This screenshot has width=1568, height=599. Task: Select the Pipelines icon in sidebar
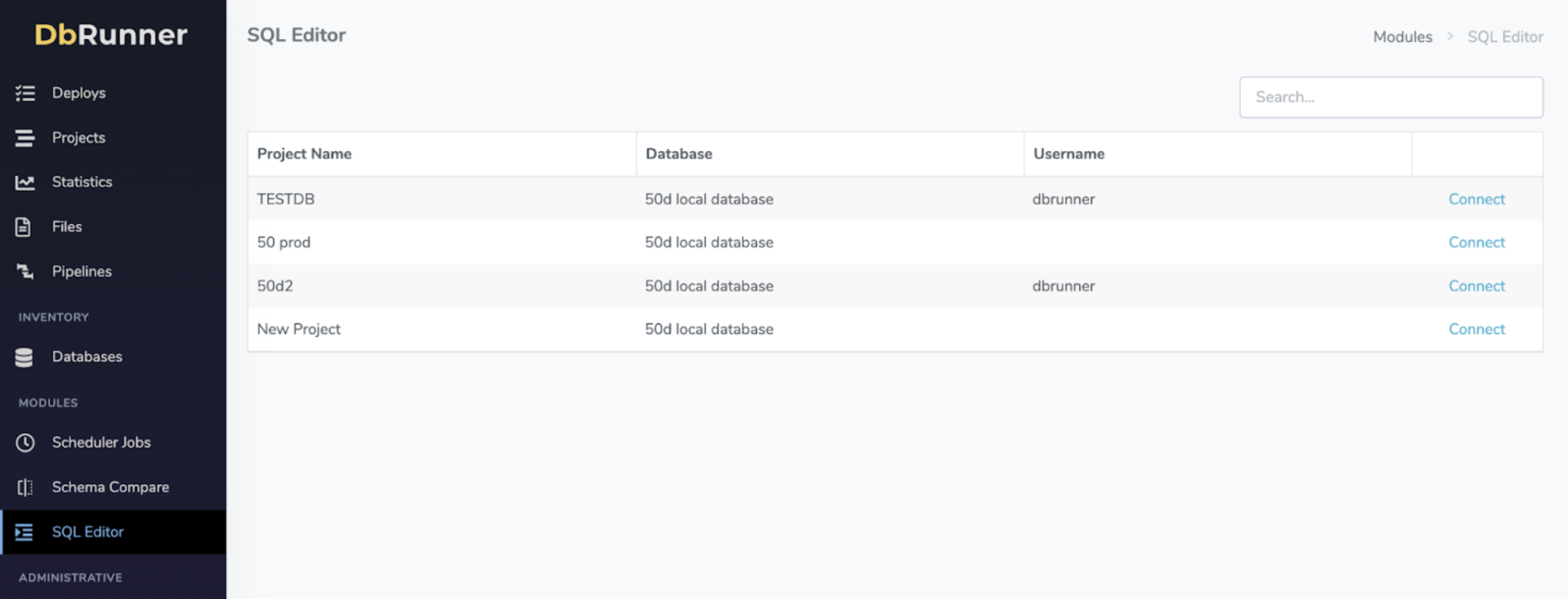[25, 272]
